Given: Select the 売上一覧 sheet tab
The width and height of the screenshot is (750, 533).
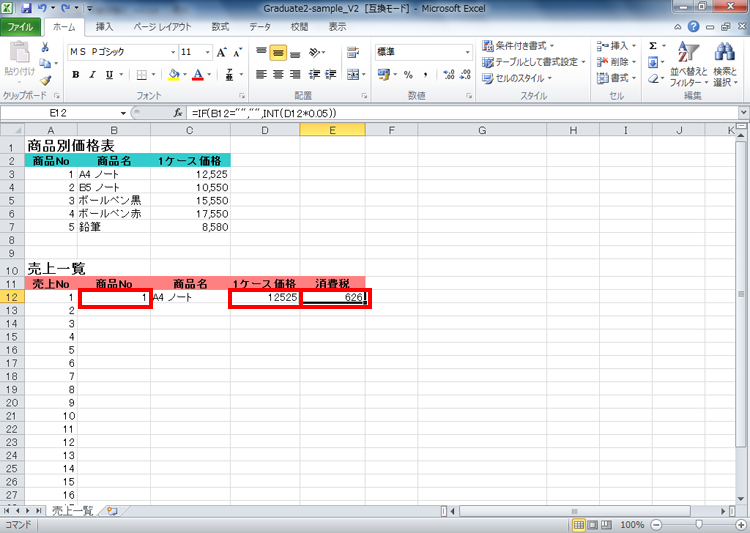Looking at the screenshot, I should coord(72,511).
